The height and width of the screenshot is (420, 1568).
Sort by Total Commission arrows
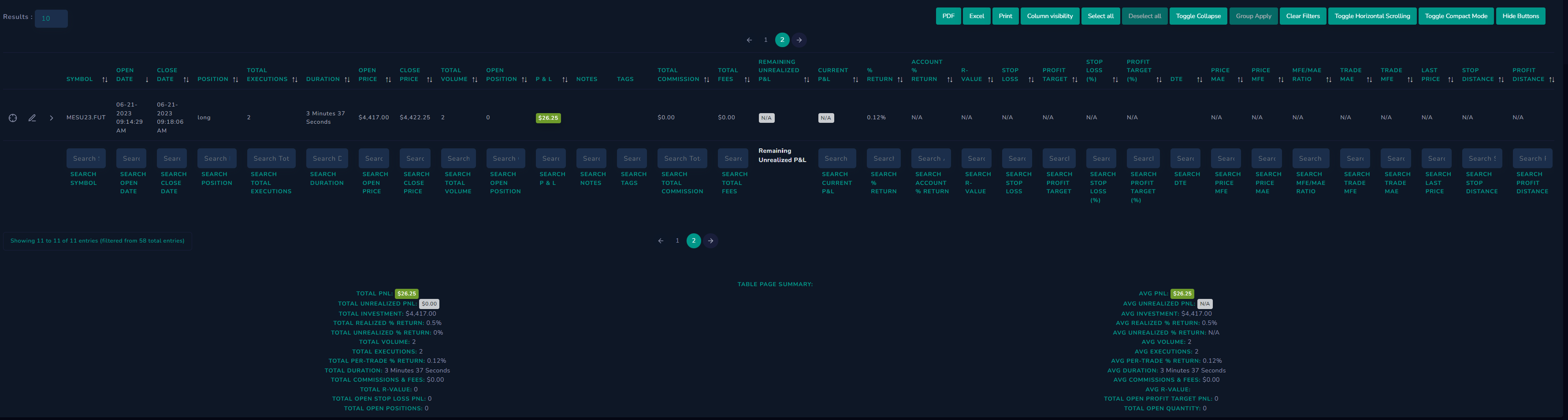707,80
